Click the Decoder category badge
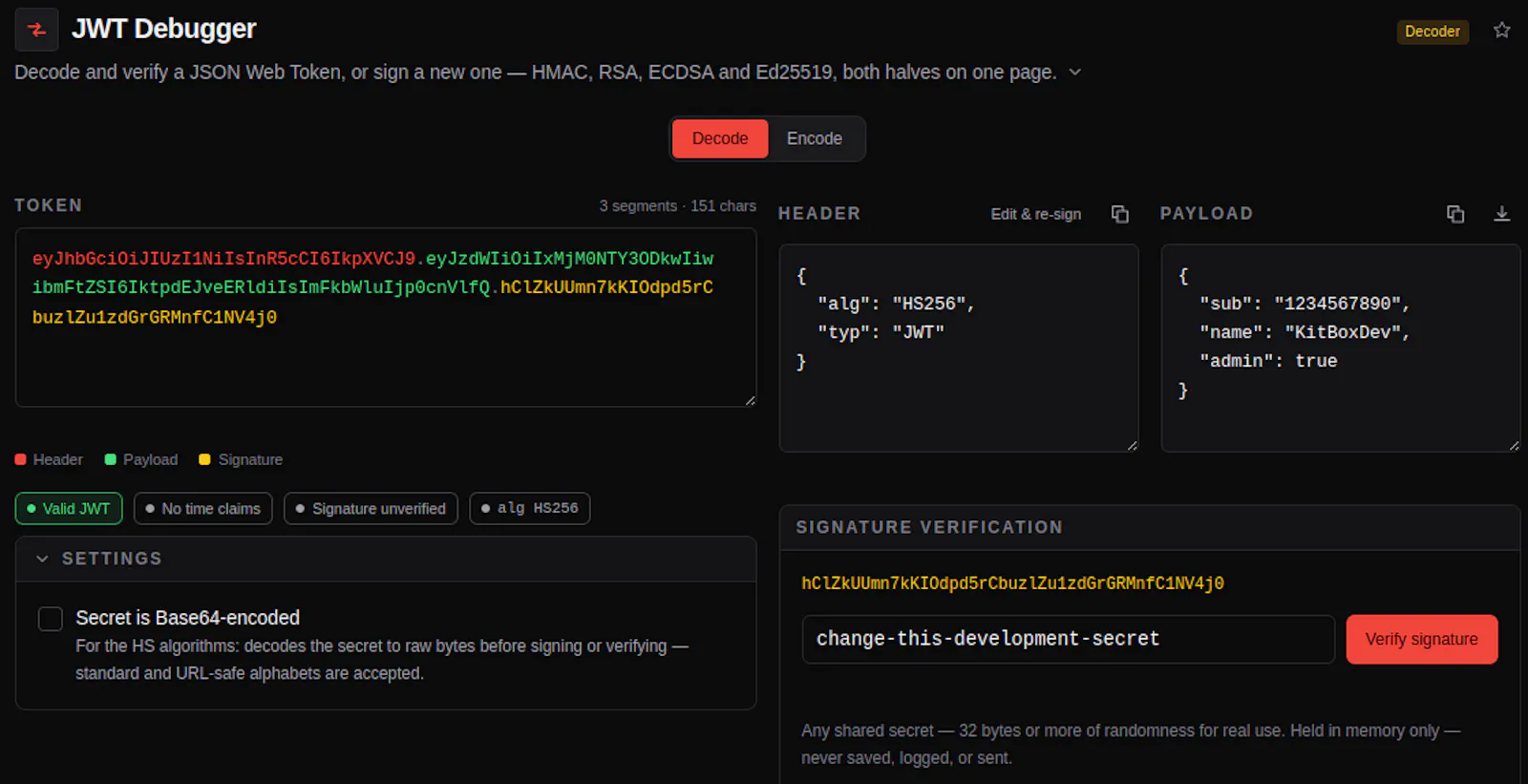This screenshot has width=1528, height=784. [1432, 32]
